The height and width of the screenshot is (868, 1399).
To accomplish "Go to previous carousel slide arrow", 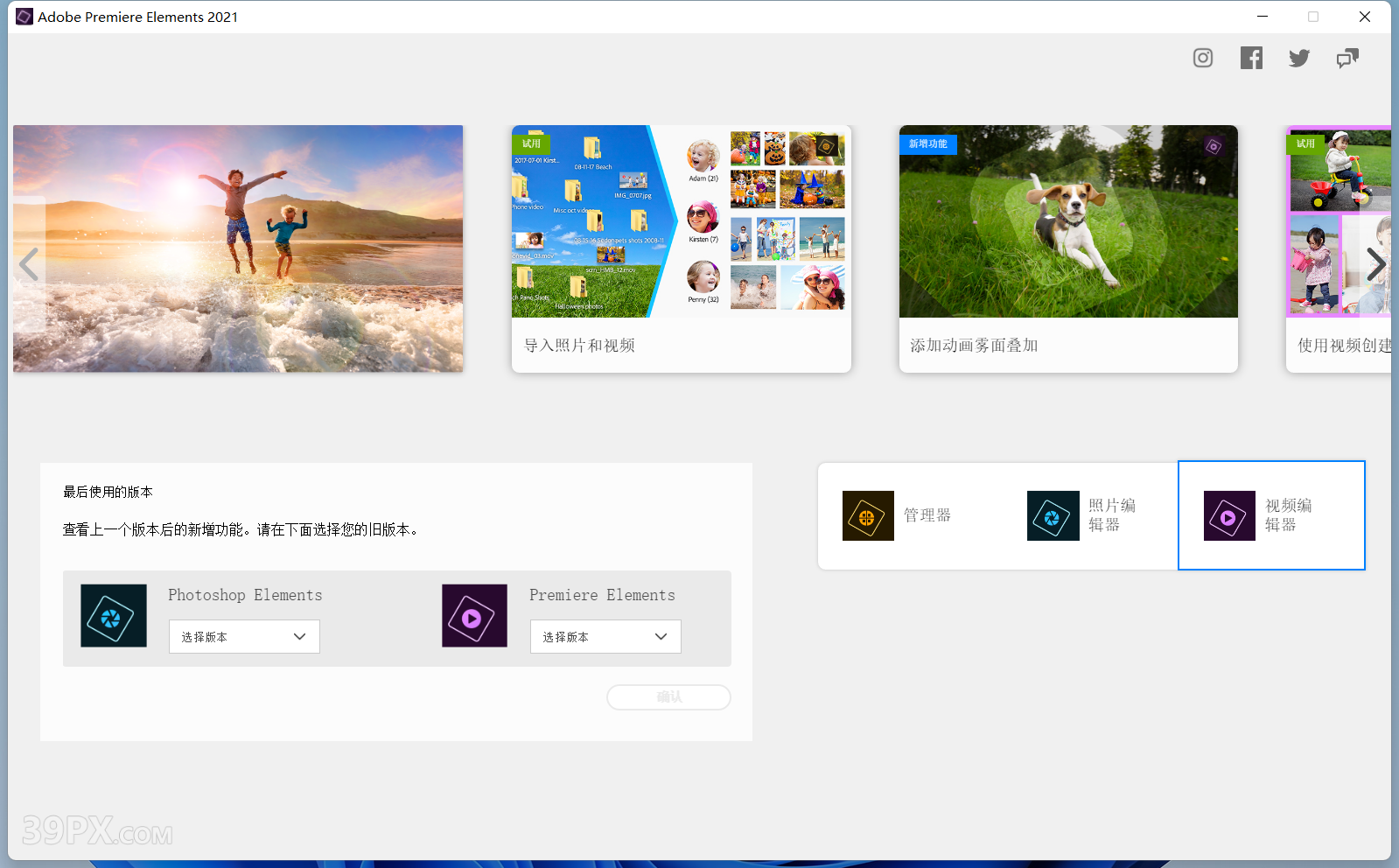I will [29, 264].
